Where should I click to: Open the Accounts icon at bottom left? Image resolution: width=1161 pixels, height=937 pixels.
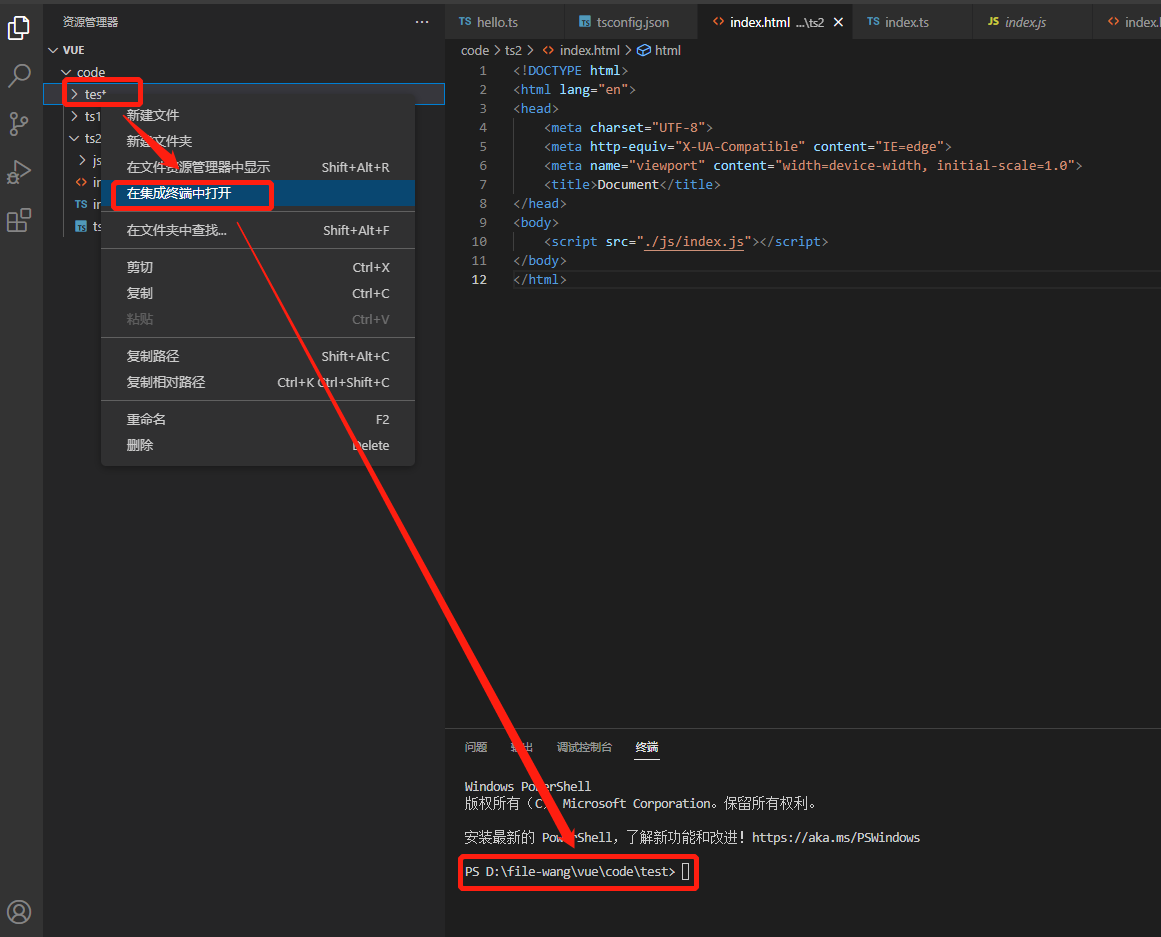[x=19, y=911]
